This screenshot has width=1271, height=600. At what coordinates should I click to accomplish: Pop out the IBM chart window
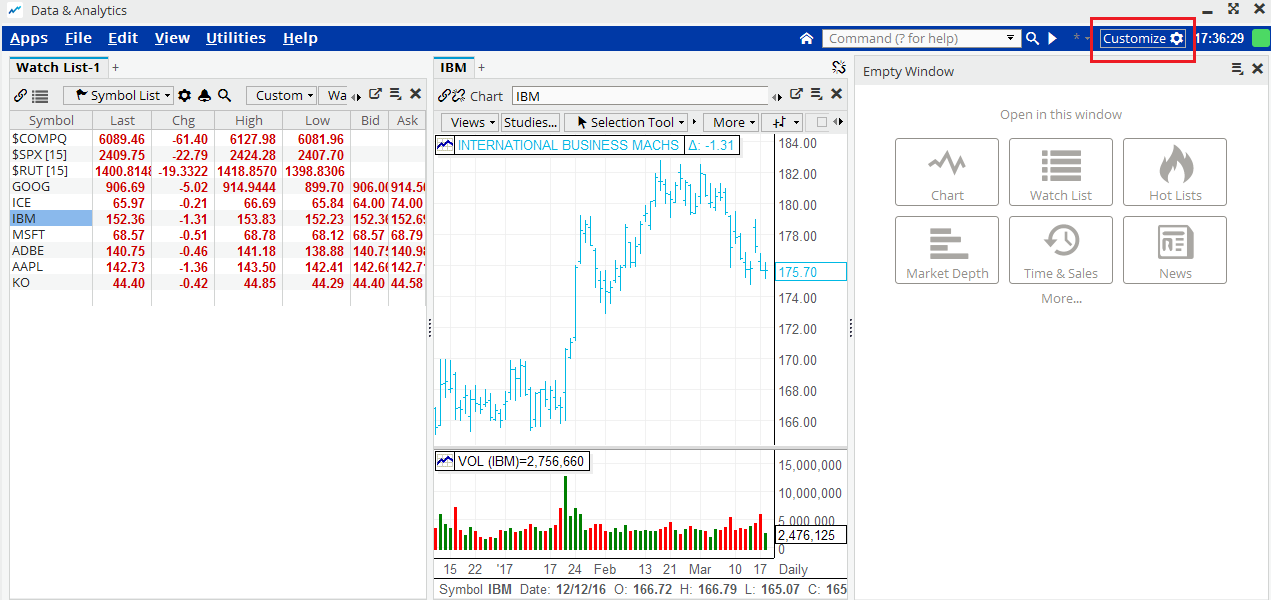click(x=796, y=94)
